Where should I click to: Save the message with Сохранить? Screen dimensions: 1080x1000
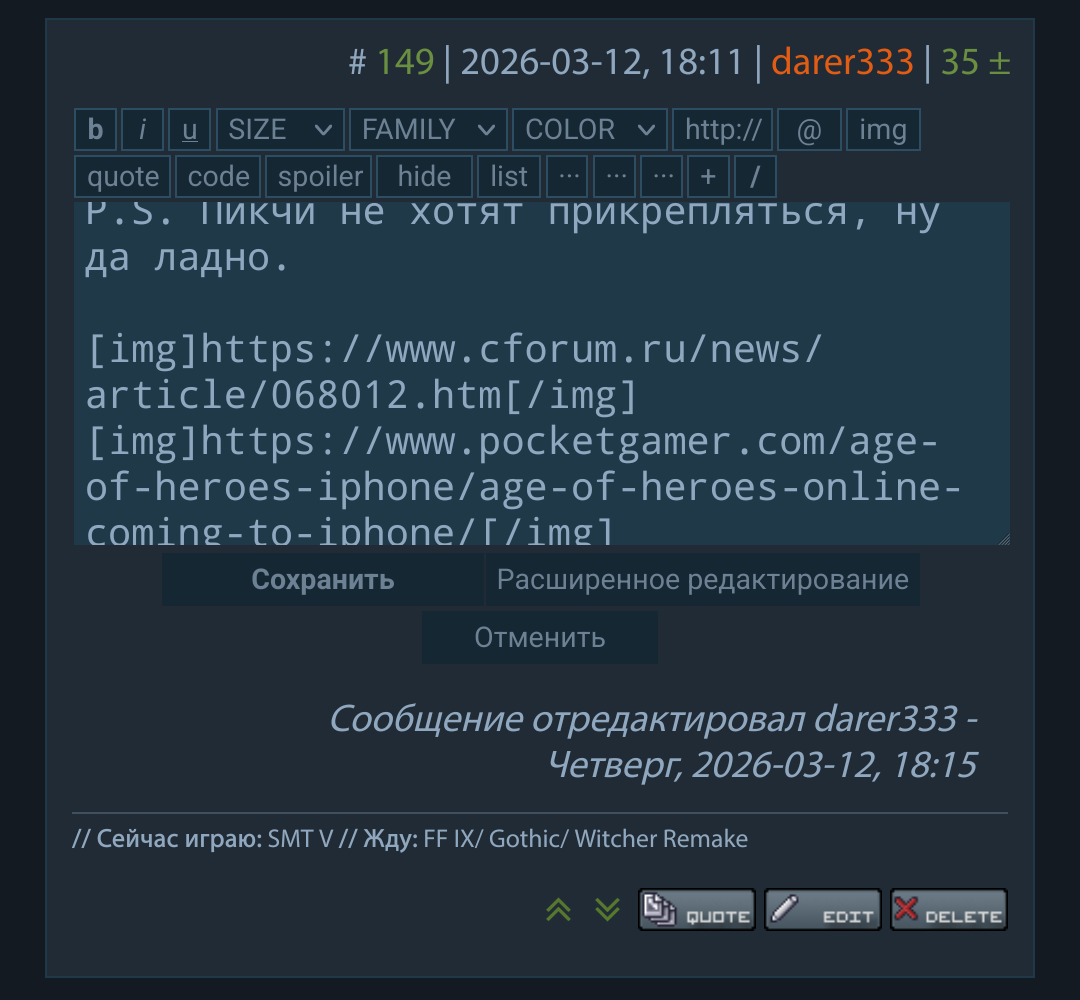click(322, 579)
